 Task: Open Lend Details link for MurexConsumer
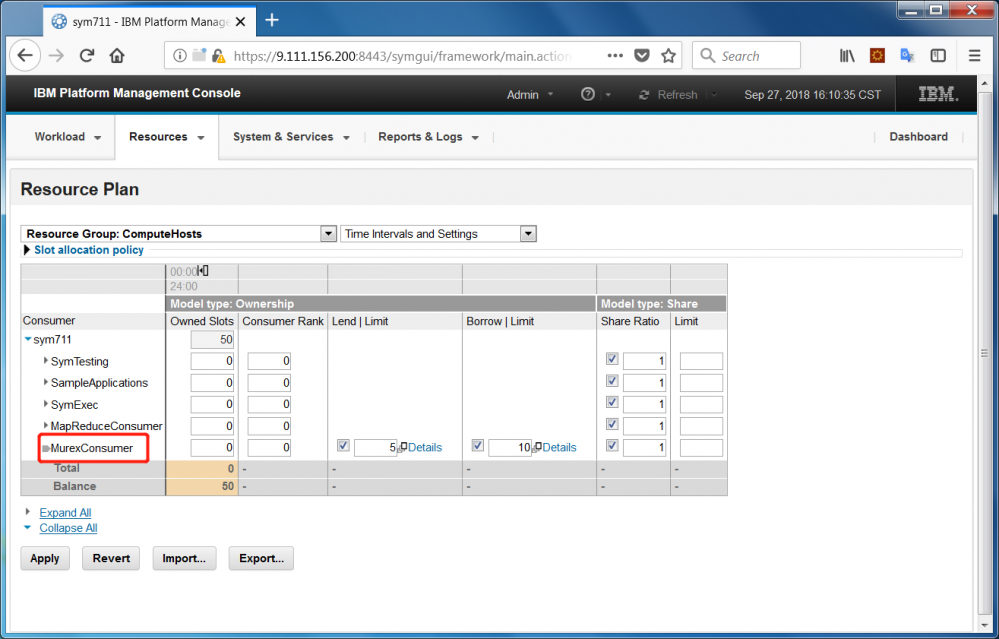point(425,447)
